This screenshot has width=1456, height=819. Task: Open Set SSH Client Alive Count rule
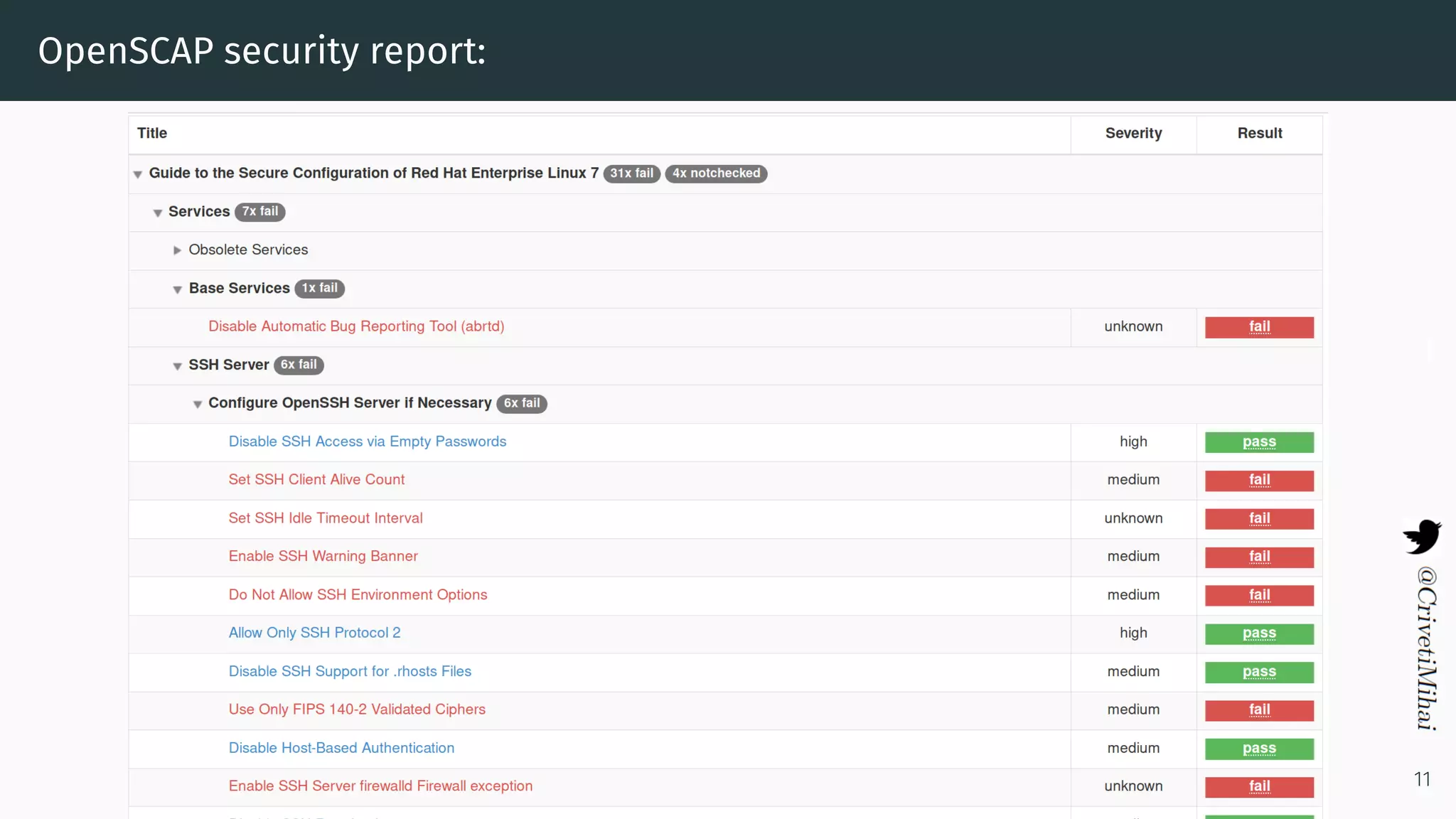(x=316, y=480)
